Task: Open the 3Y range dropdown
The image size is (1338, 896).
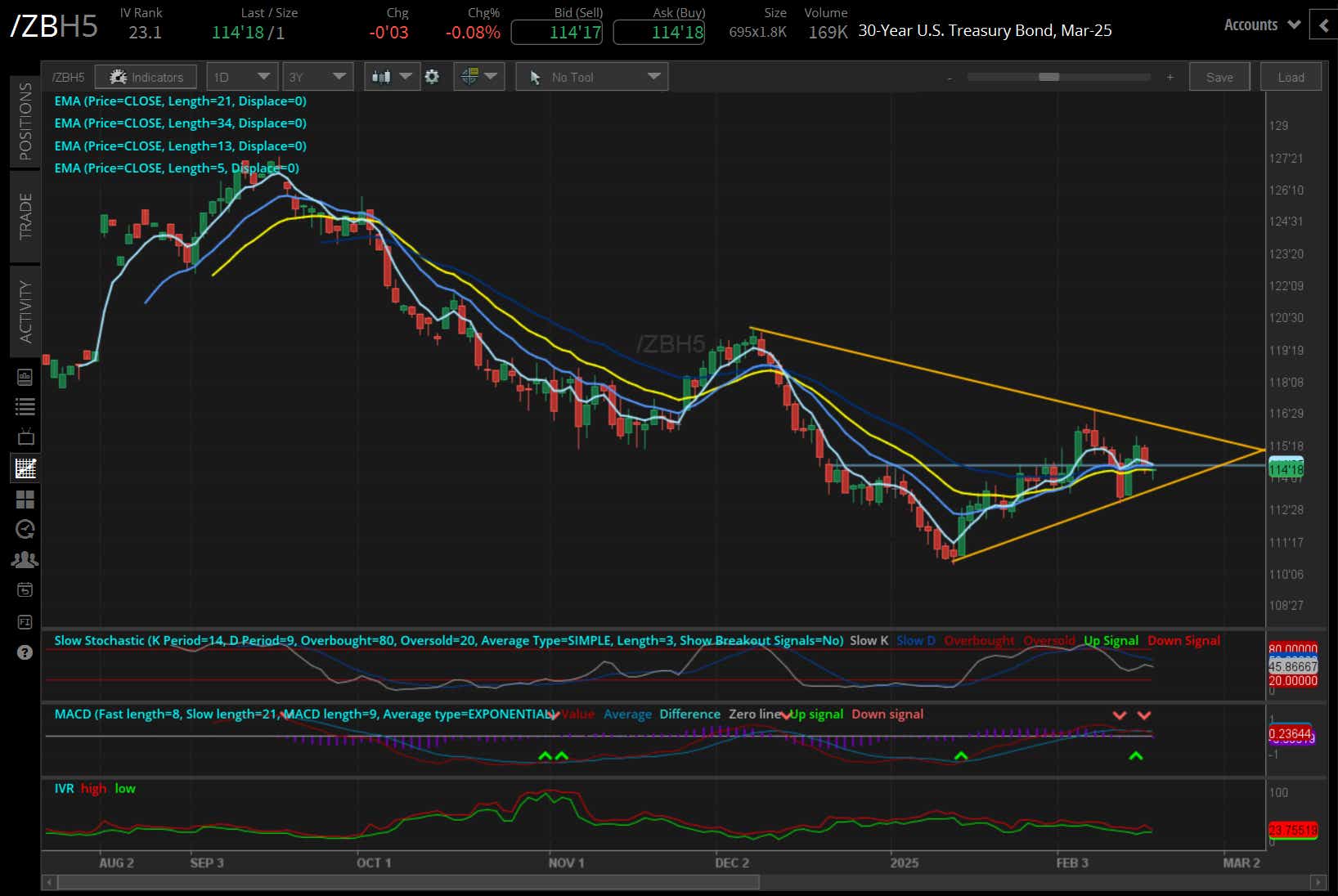Action: coord(317,76)
